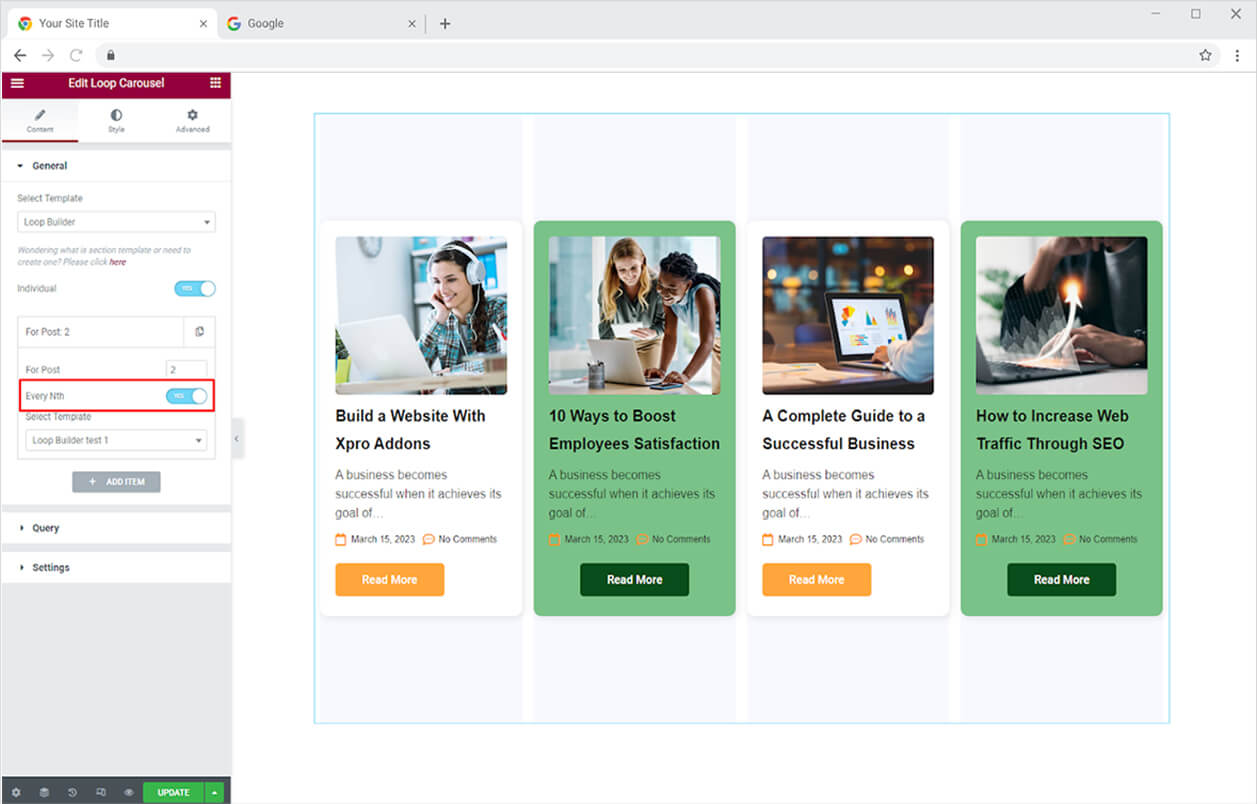This screenshot has height=804, width=1257.
Task: Open the widgets grid panel
Action: (215, 83)
